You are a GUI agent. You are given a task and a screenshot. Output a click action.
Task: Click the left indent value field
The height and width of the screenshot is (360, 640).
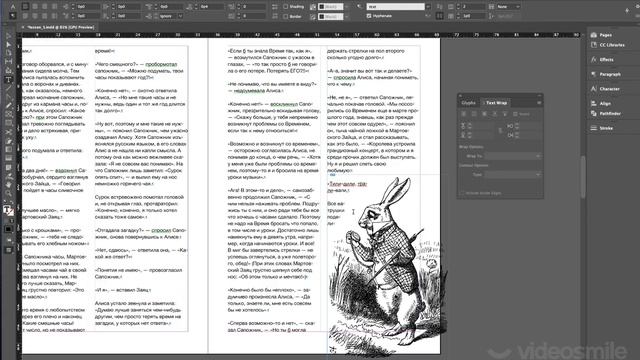87,7
